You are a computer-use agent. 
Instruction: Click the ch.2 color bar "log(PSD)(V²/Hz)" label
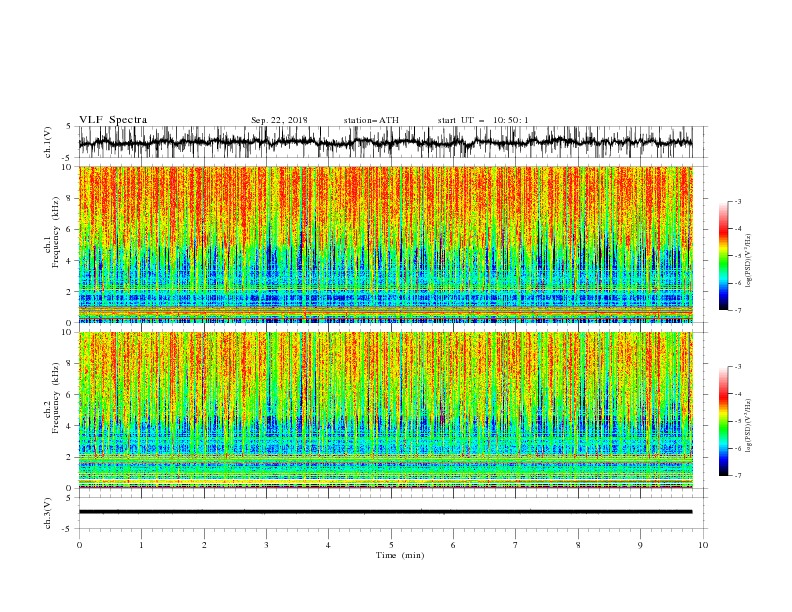point(748,426)
